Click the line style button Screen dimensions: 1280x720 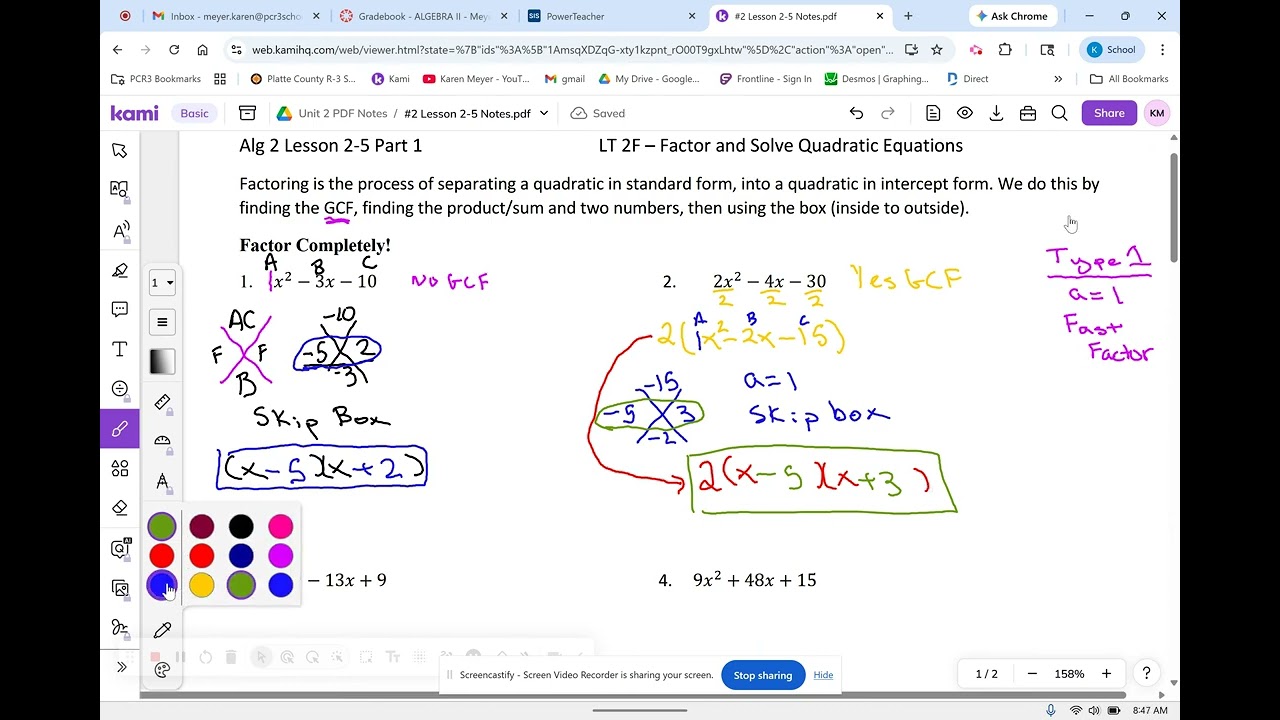(x=162, y=322)
